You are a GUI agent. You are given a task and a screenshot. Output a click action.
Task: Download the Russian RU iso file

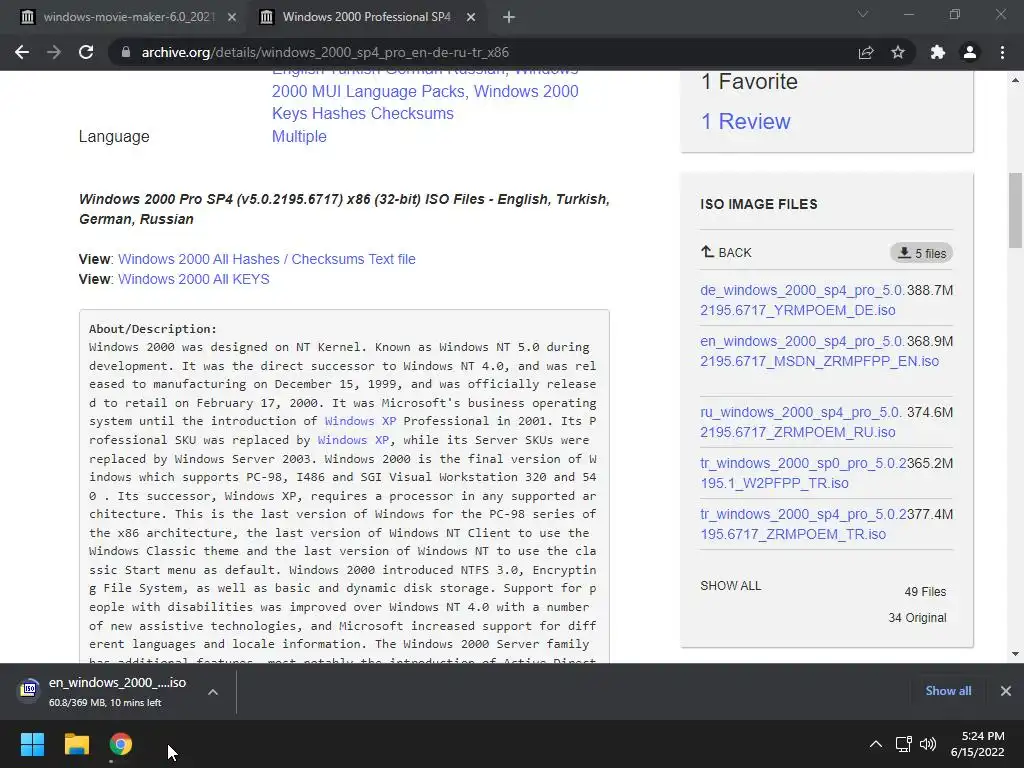point(801,423)
